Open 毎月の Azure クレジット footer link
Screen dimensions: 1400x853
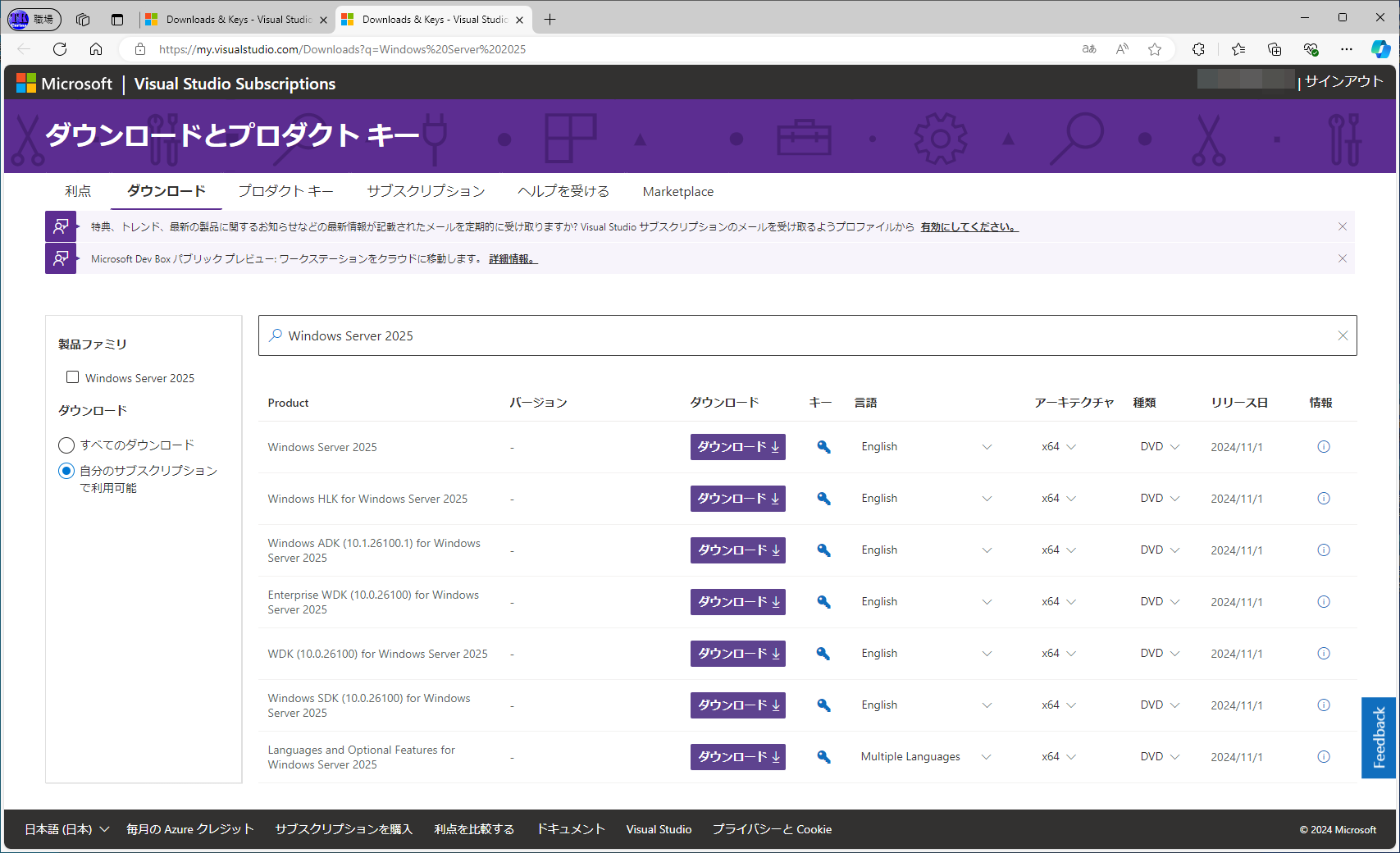coord(190,829)
